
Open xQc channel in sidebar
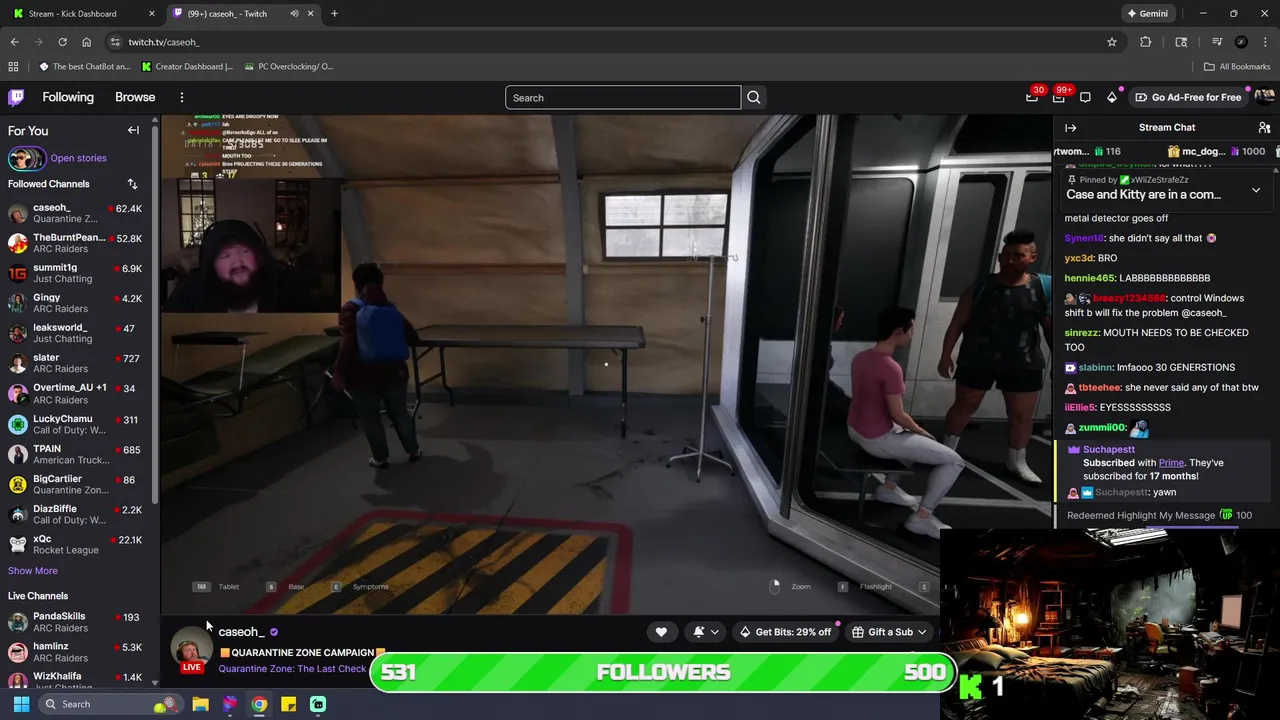(75, 544)
